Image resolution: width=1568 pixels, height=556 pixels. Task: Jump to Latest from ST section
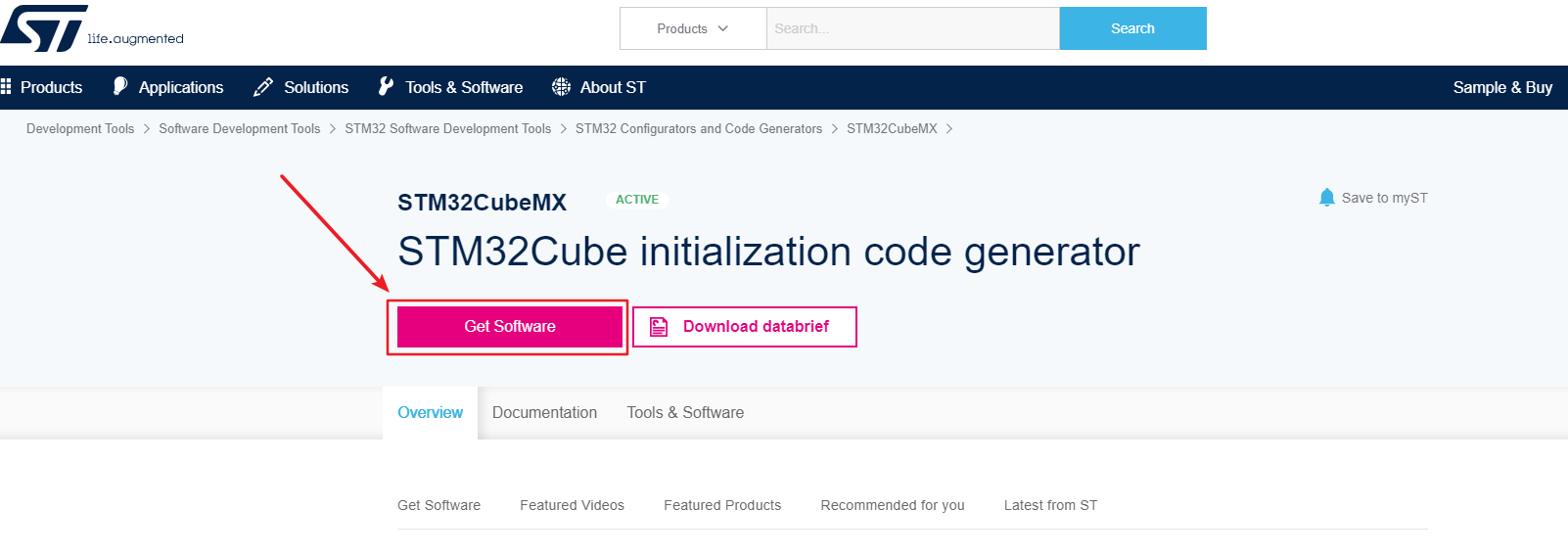[x=1050, y=505]
